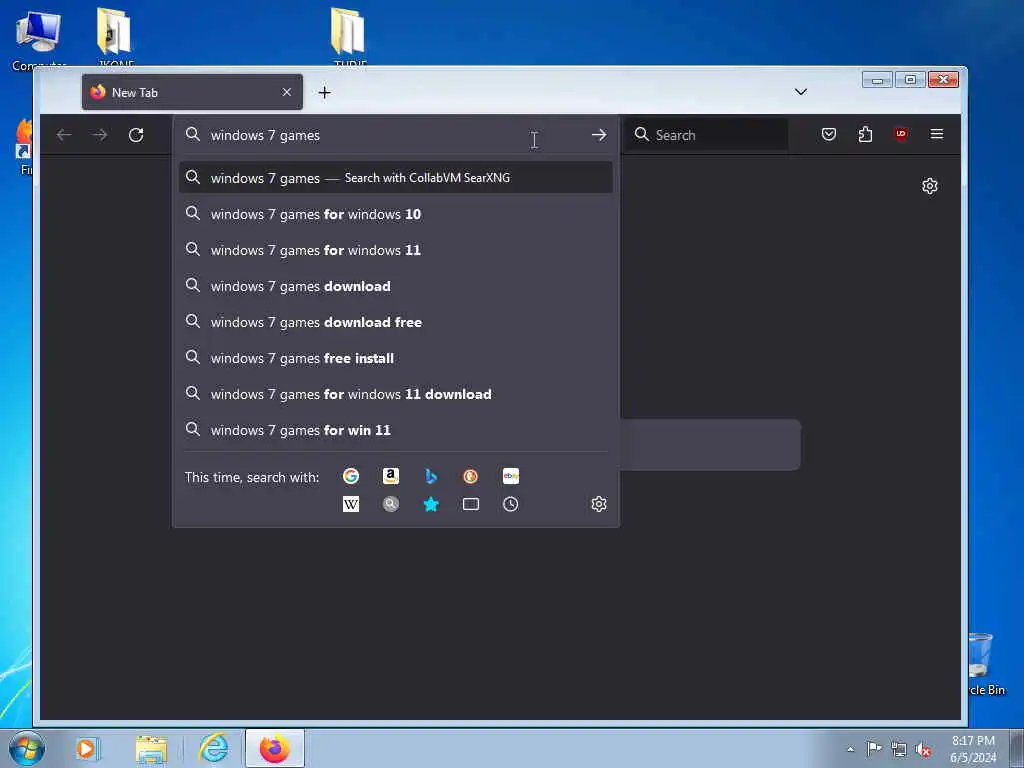Open Action Center flag icon
This screenshot has width=1024, height=768.
(874, 749)
